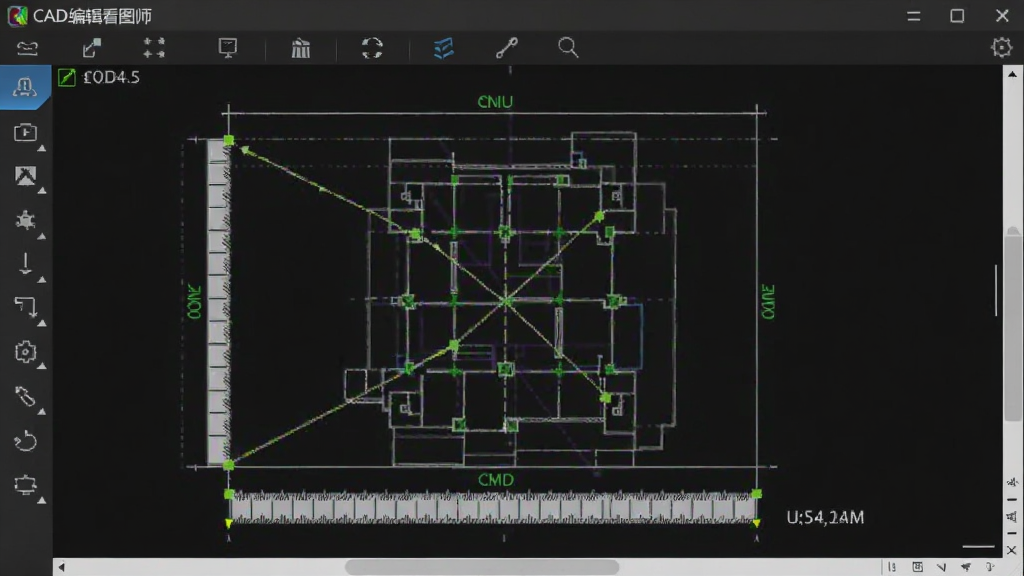The image size is (1024, 576).
Task: Expand the play-frame tool flyout triangle
Action: pyautogui.click(x=42, y=148)
